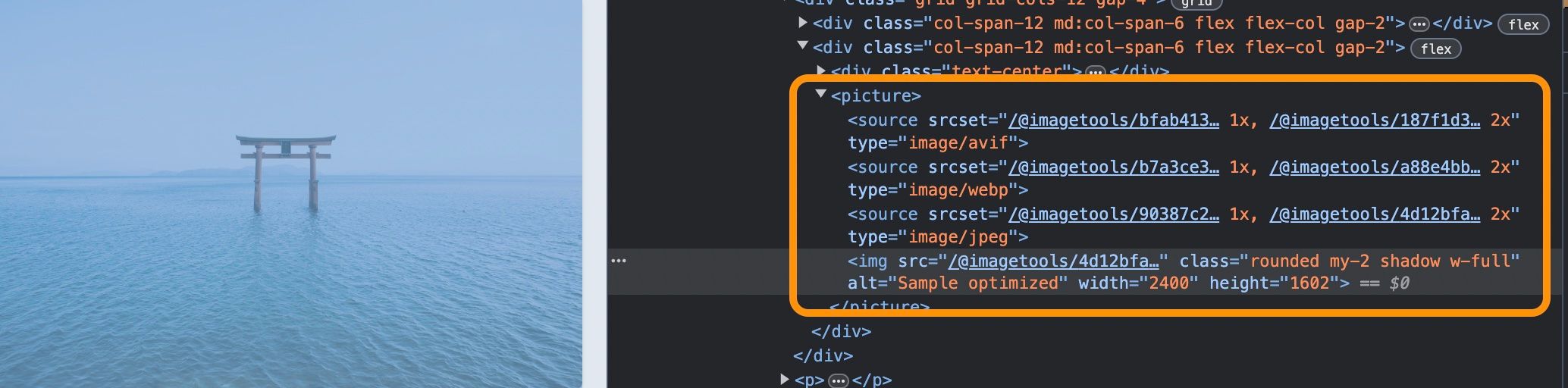This screenshot has height=388, width=1568.
Task: Toggle the flex badge on second div
Action: pos(1435,48)
